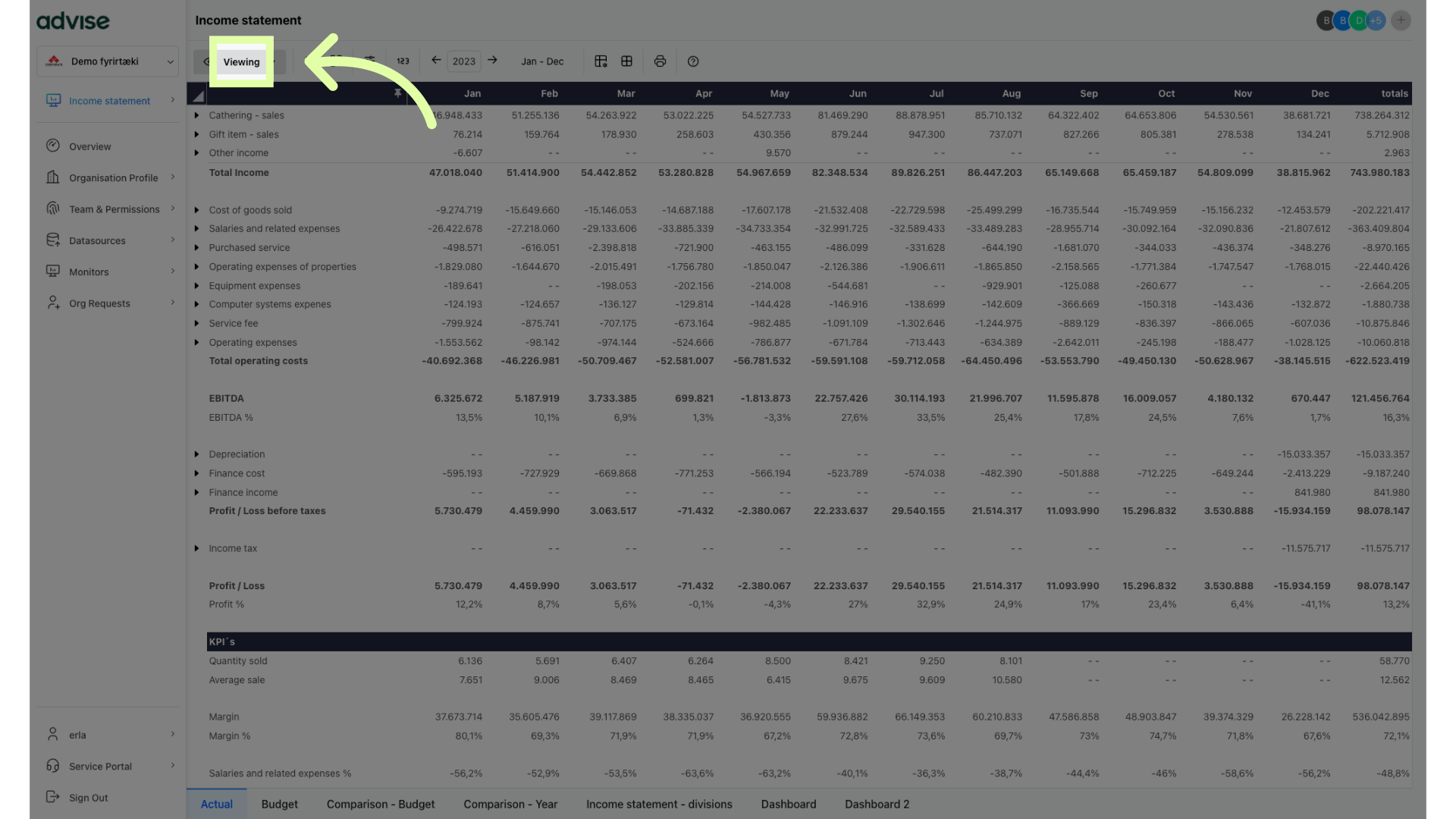Viewport: 1456px width, 819px height.
Task: Click the filter sliders icon
Action: point(370,60)
